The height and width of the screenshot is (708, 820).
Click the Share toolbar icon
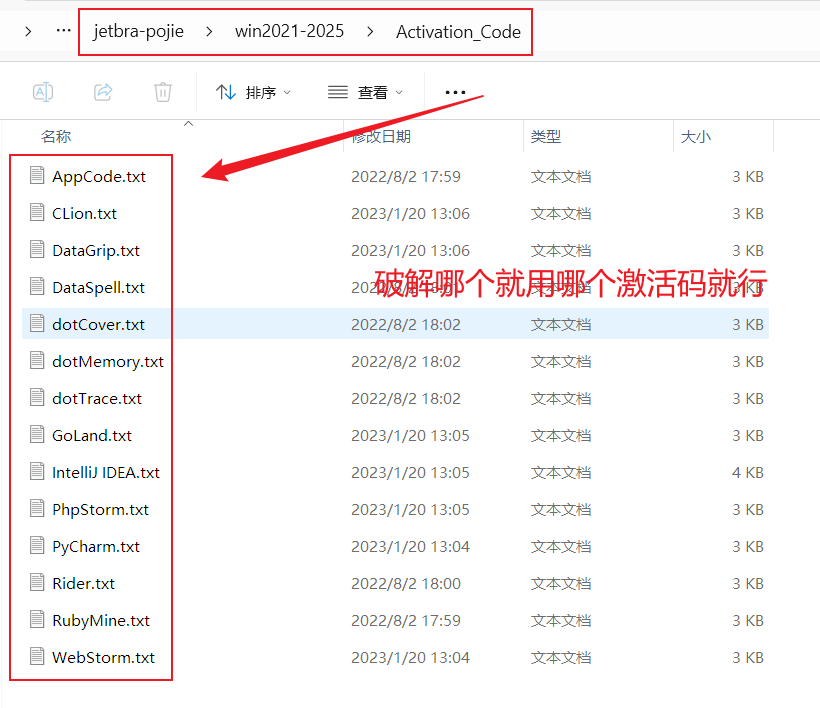tap(103, 93)
